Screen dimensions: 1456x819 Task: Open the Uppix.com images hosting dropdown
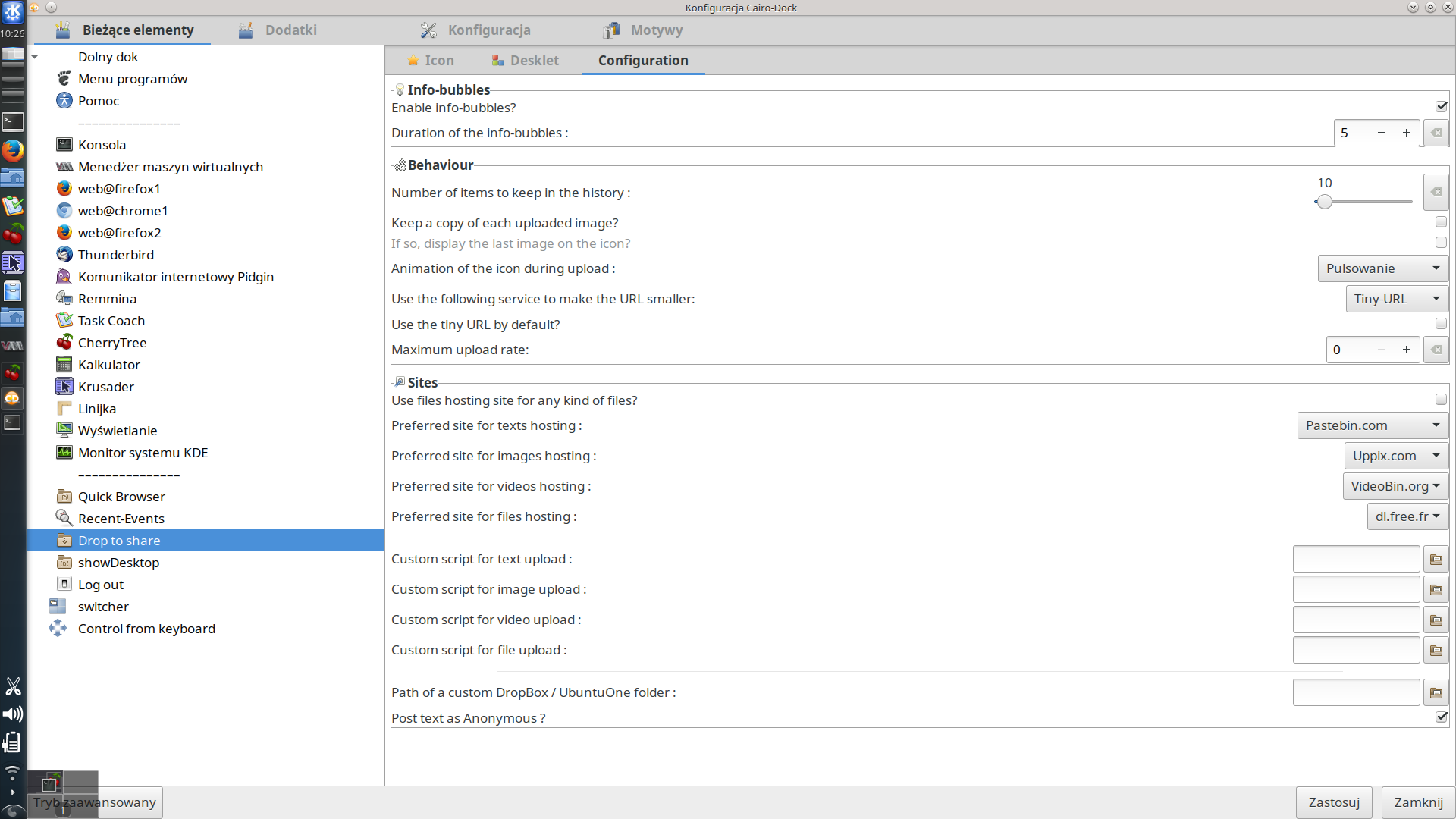(x=1396, y=456)
